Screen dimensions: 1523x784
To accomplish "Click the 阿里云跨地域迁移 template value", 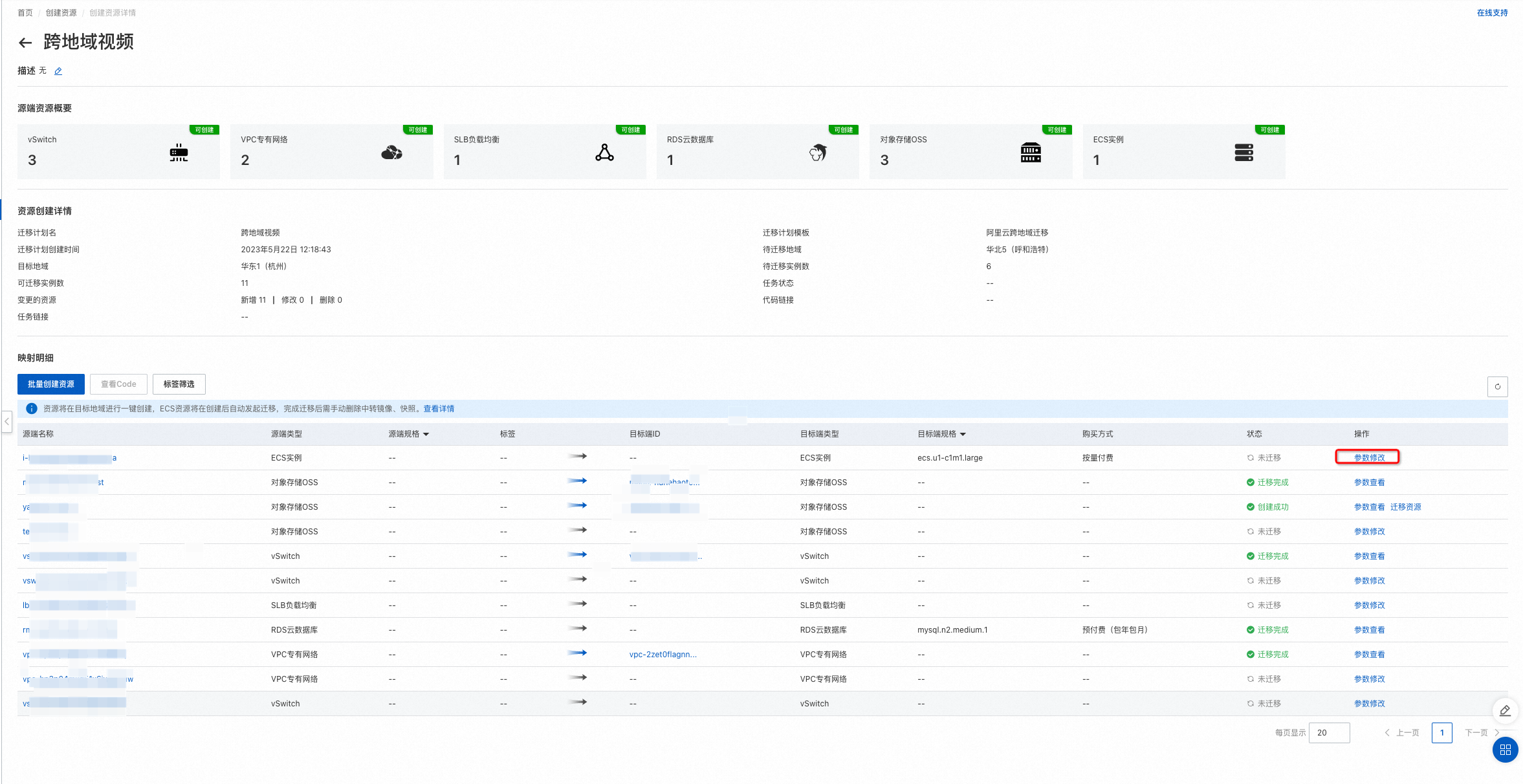I will tap(1017, 233).
